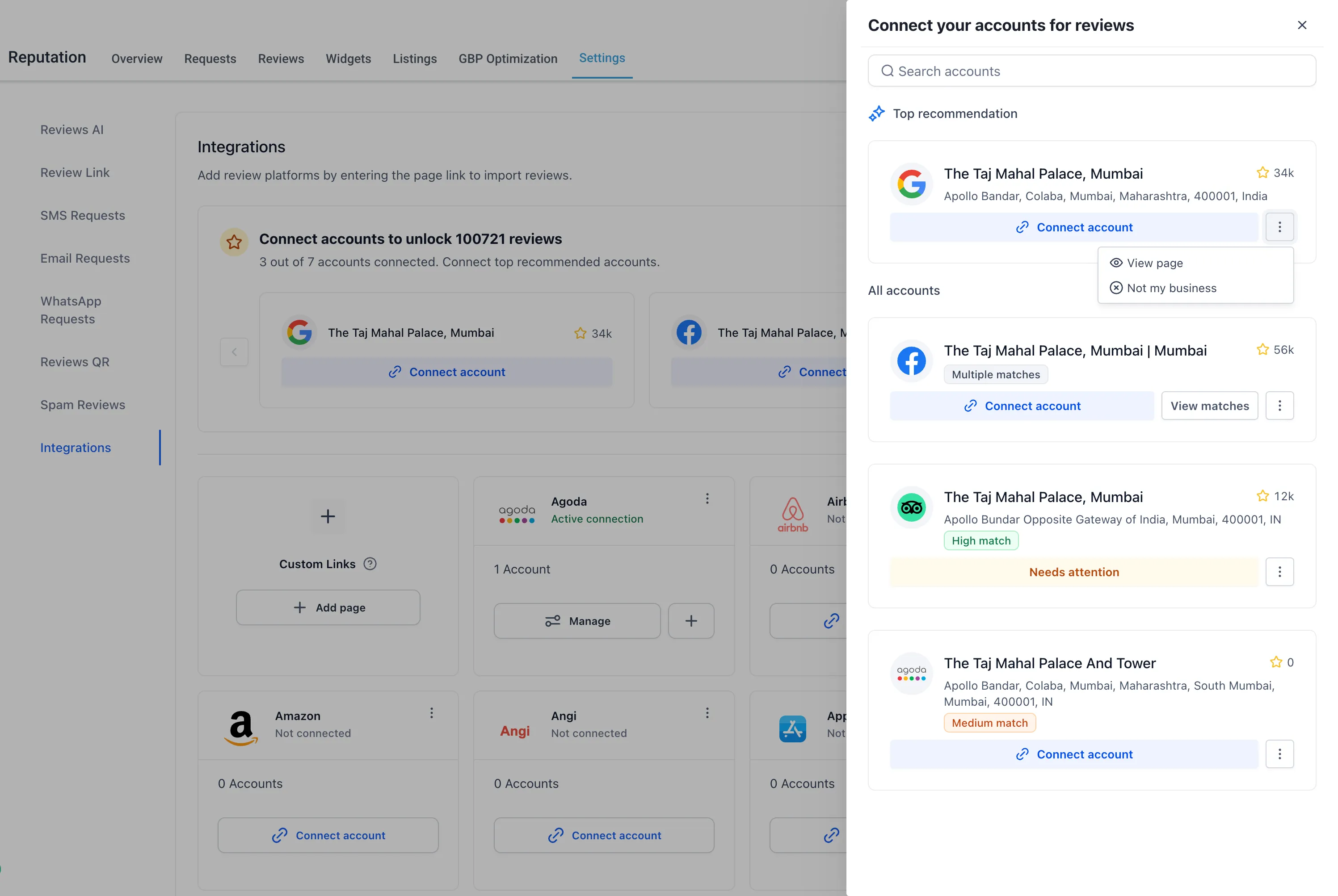
Task: Open Reviews AI in settings sidebar
Action: (72, 130)
